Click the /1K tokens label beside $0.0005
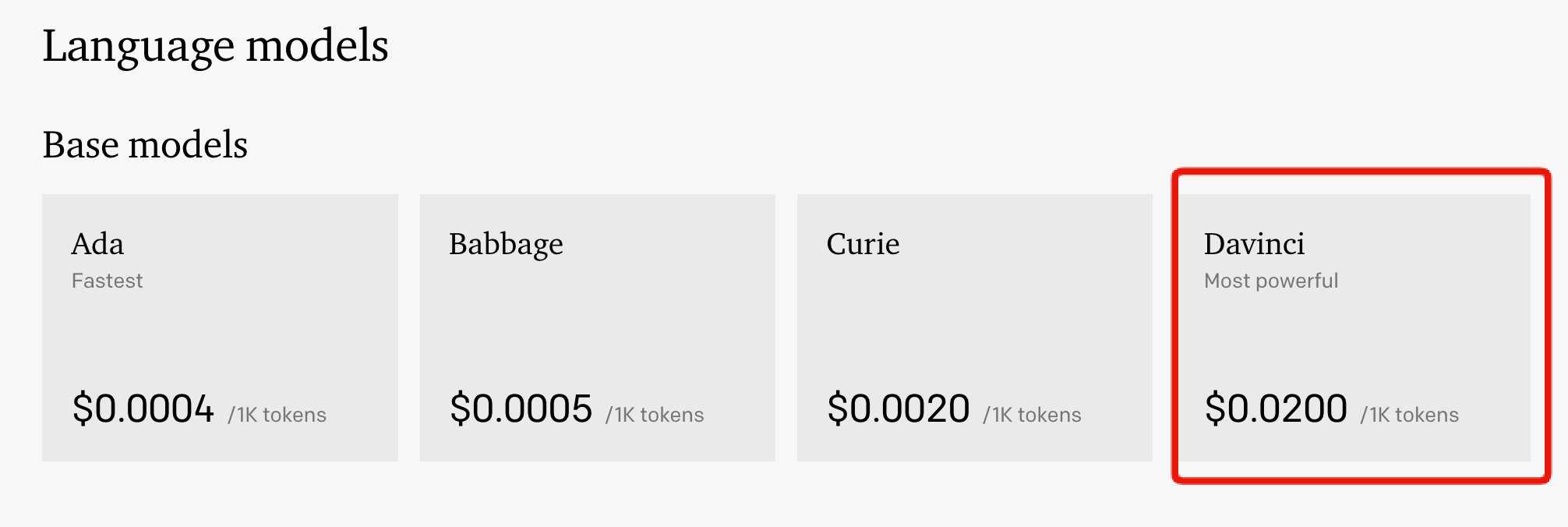The height and width of the screenshot is (527, 1568). (655, 415)
